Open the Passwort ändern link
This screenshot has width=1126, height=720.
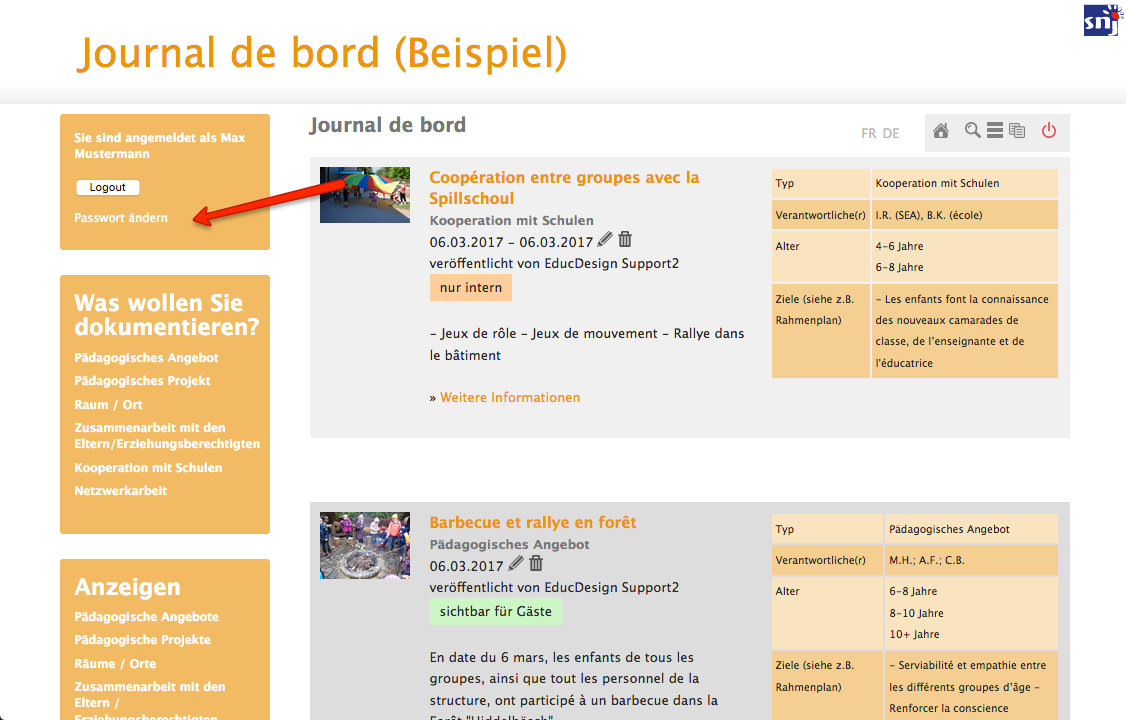click(x=121, y=218)
